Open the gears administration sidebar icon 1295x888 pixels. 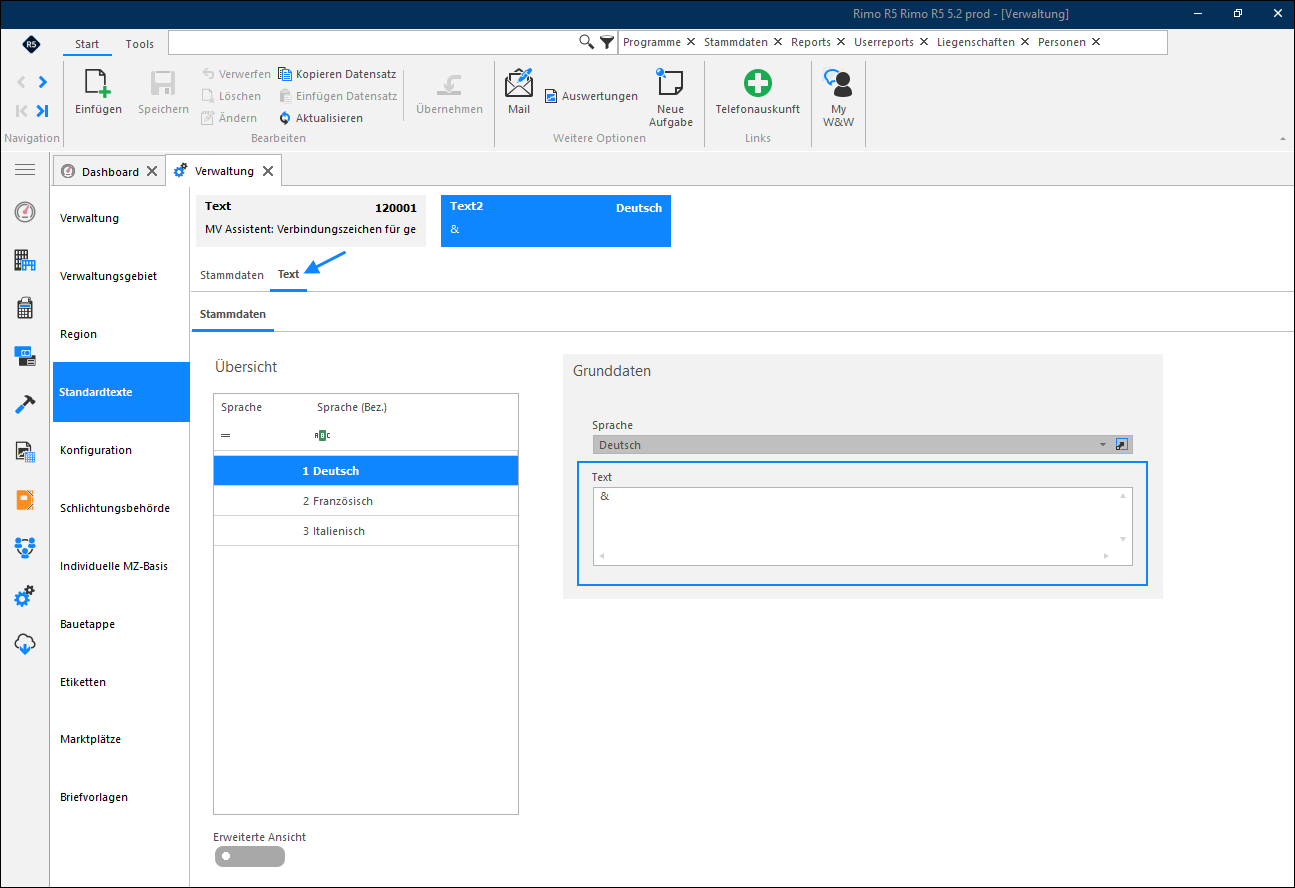coord(25,597)
